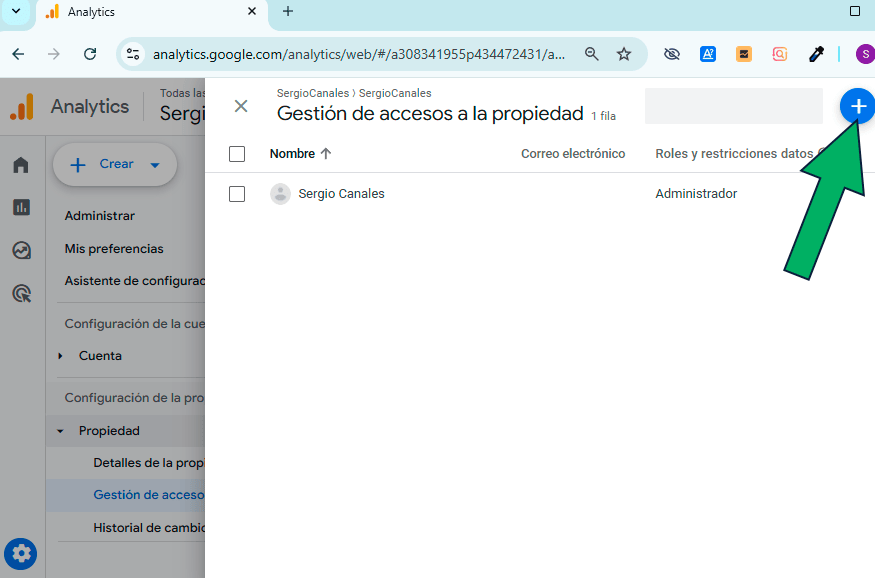Open the Advertising icon in sidebar
Viewport: 875px width, 578px height.
(21, 293)
